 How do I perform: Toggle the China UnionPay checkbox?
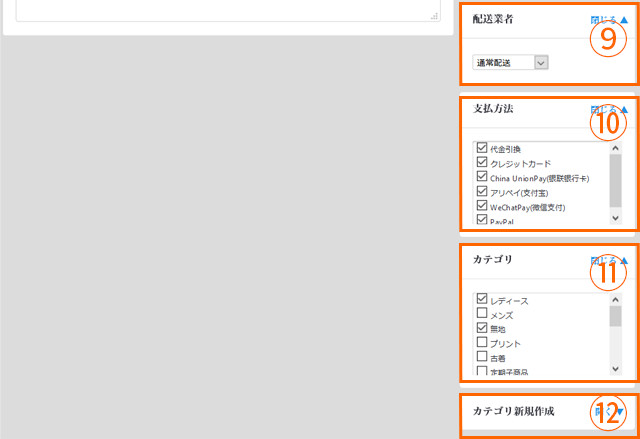[x=482, y=177]
